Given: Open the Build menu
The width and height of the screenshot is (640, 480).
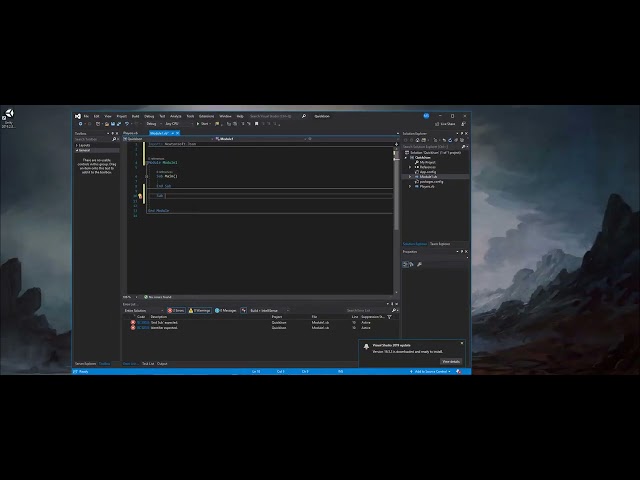Looking at the screenshot, I should (135, 116).
